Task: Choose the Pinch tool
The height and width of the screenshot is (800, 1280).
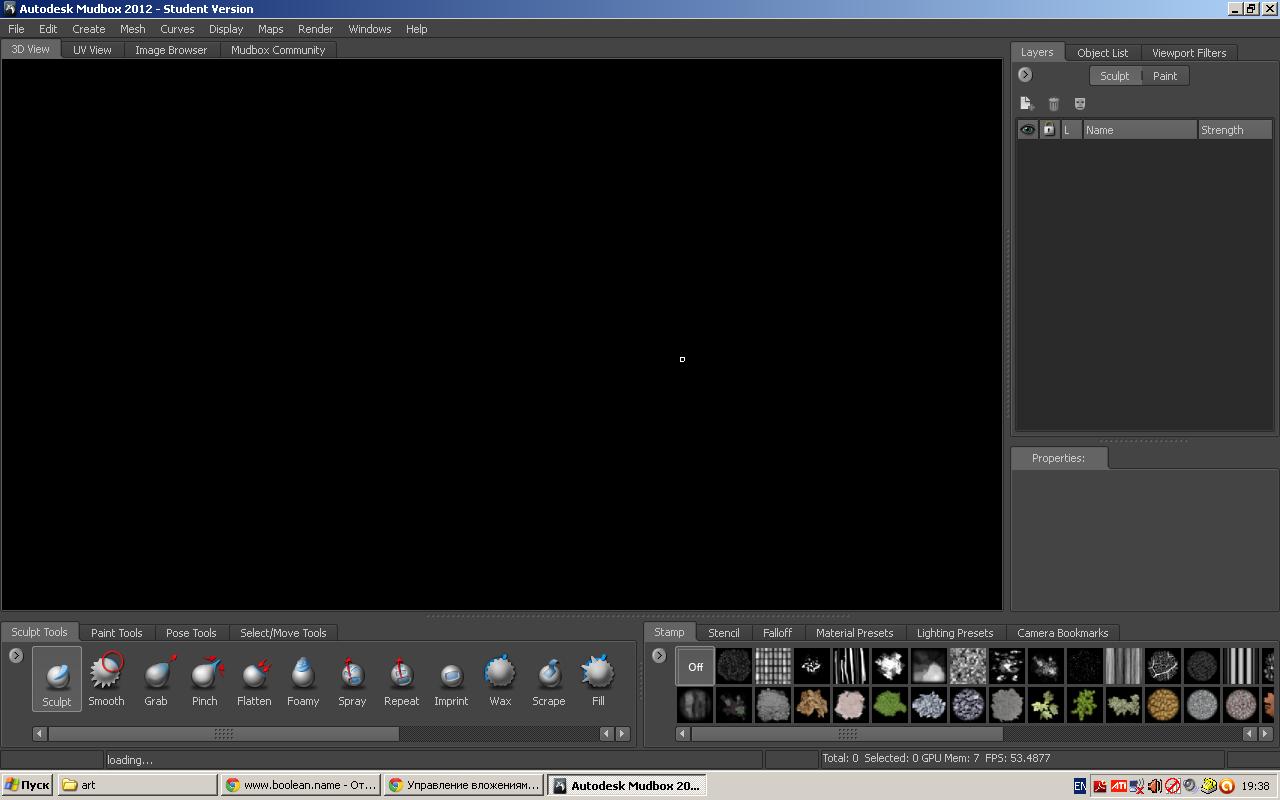Action: (205, 678)
